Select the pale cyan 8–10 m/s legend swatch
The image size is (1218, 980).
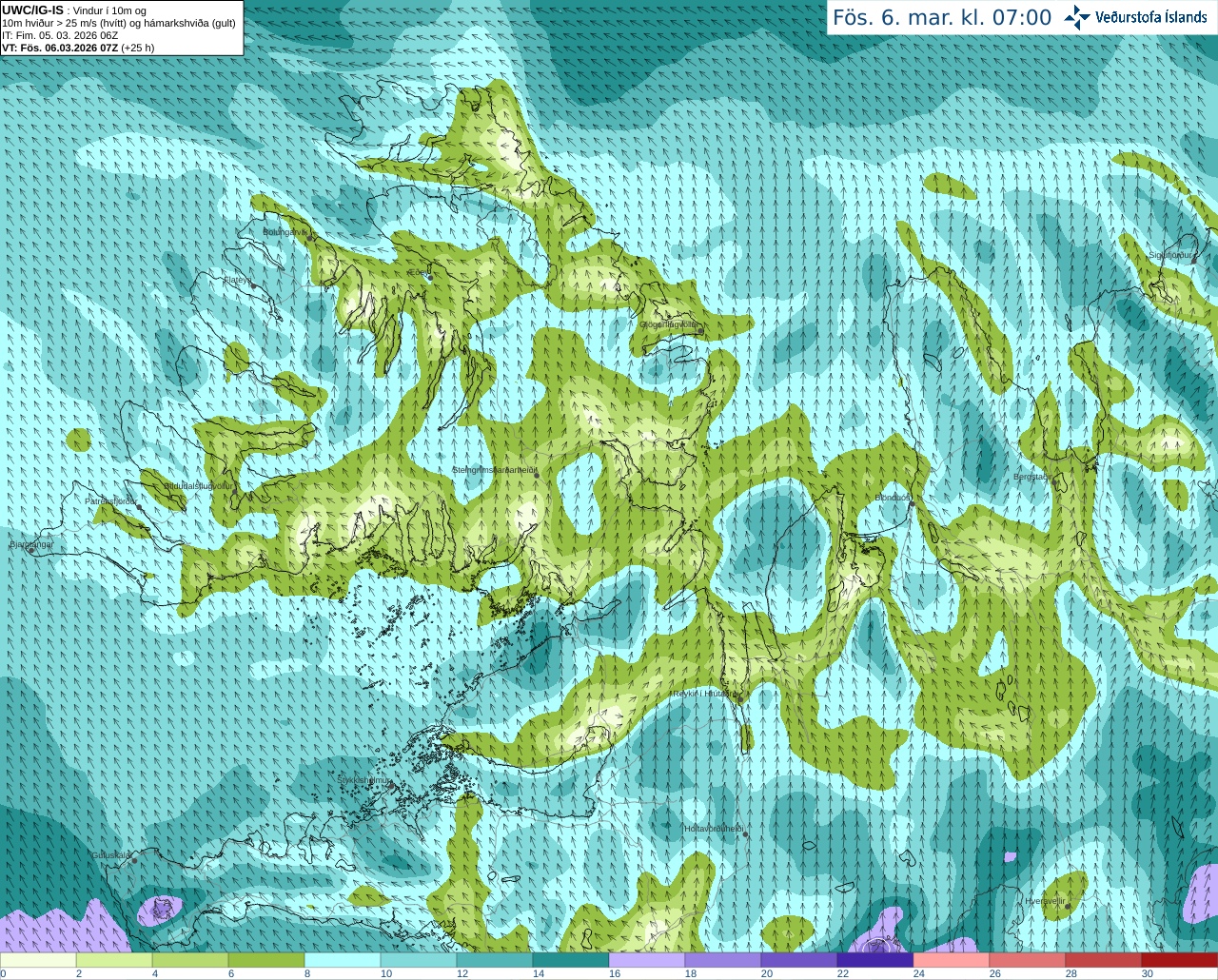point(343,960)
